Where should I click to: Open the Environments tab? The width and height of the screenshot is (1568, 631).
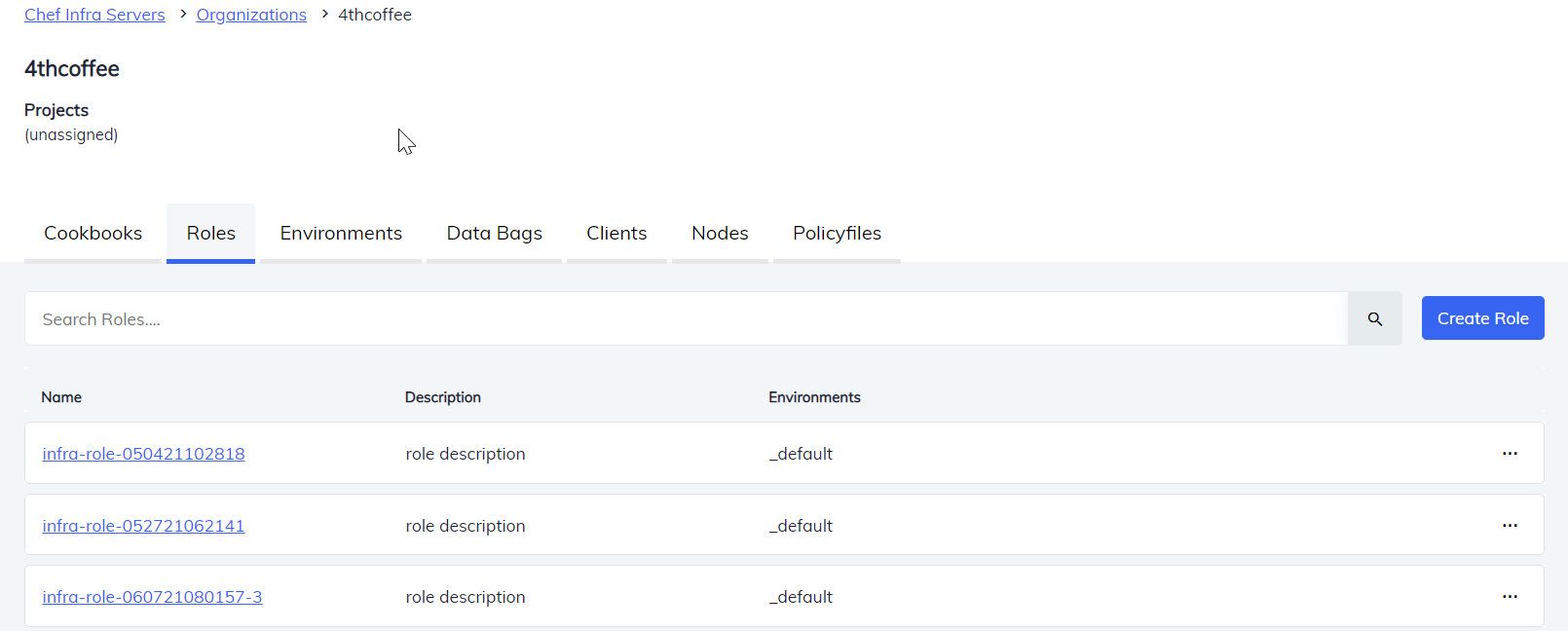coord(341,234)
